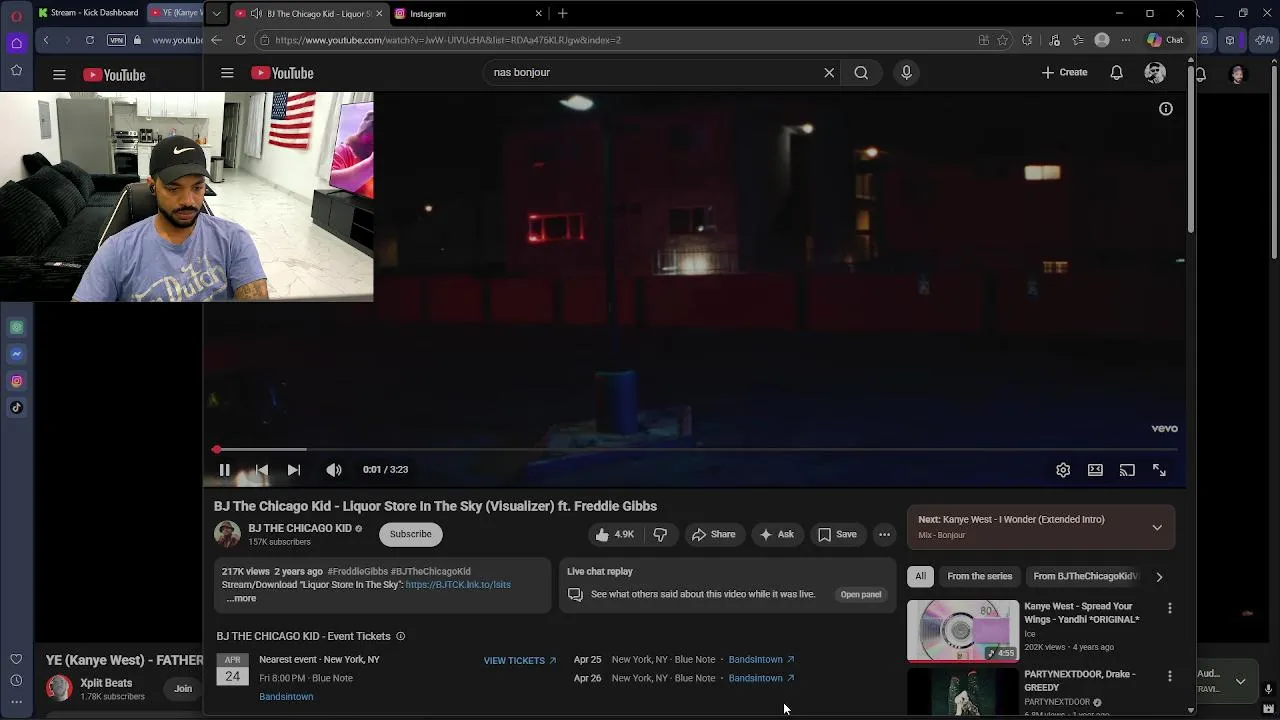Open the Create menu
This screenshot has width=1280, height=720.
pos(1064,72)
